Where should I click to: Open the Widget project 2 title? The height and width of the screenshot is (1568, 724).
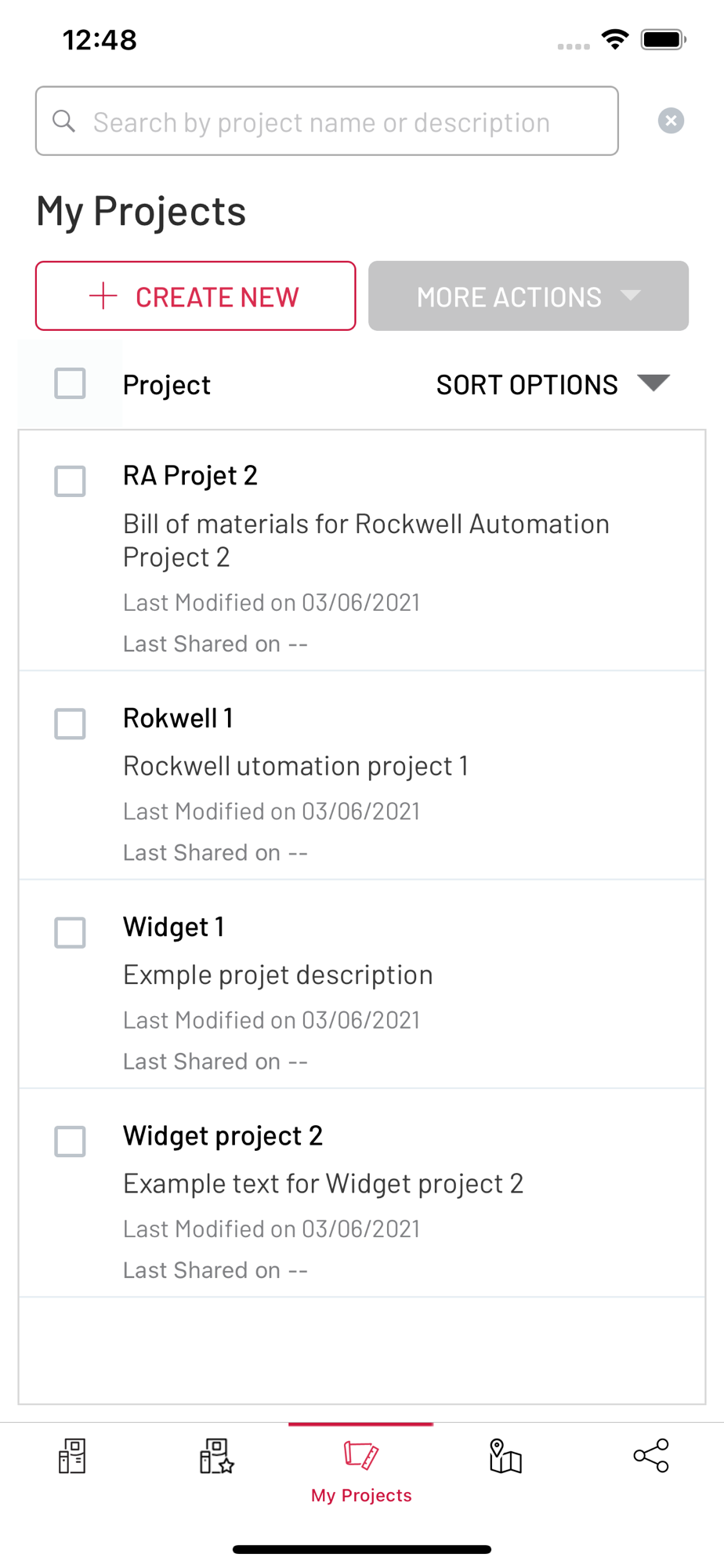(x=223, y=1136)
